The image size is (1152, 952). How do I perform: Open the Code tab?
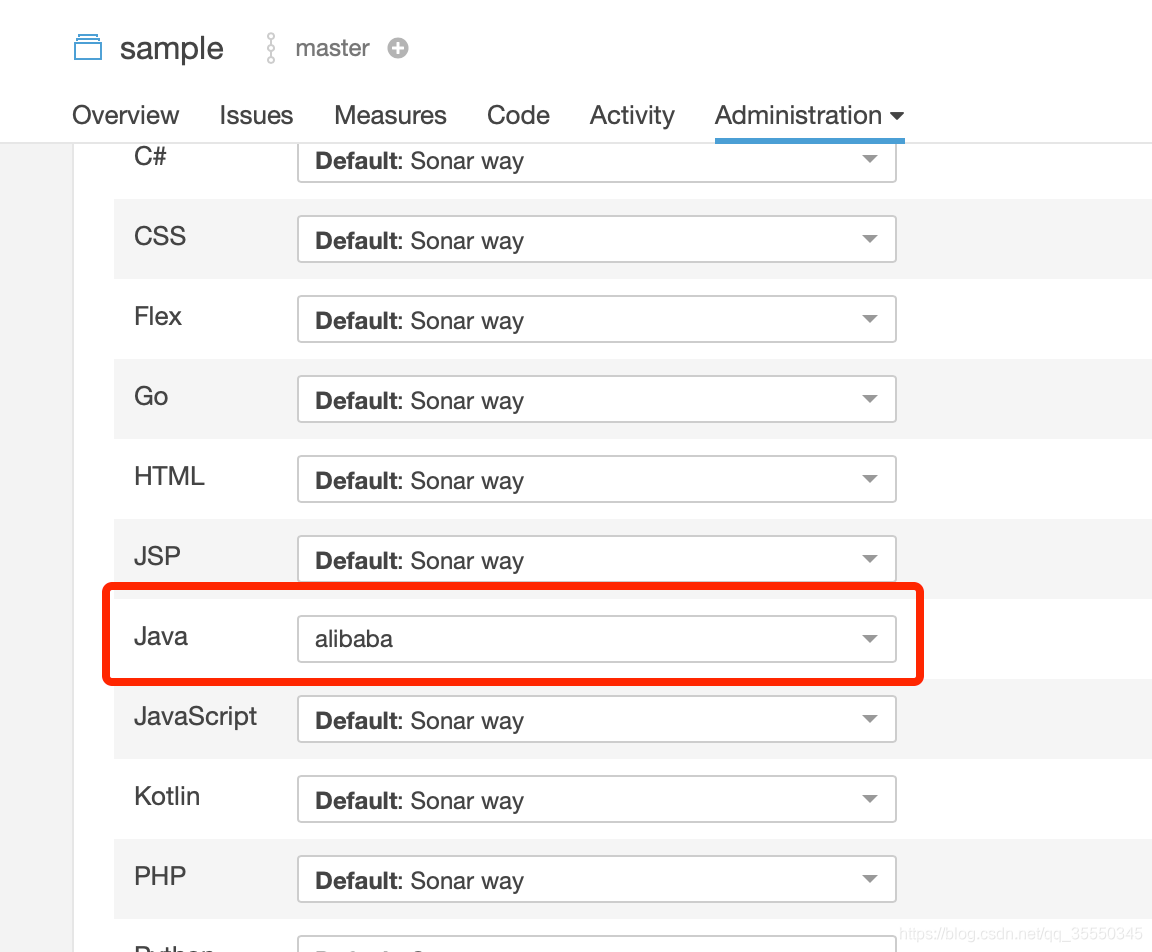pyautogui.click(x=518, y=115)
